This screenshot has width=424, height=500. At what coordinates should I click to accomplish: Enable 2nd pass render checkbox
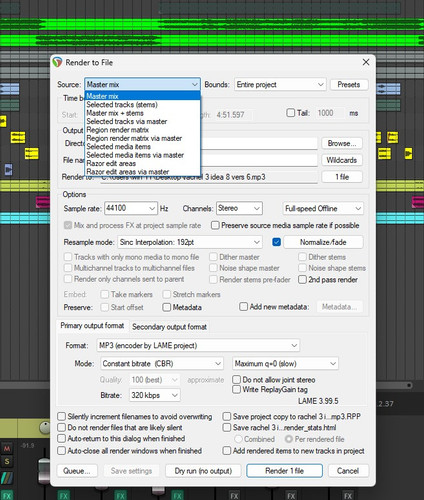tap(302, 279)
